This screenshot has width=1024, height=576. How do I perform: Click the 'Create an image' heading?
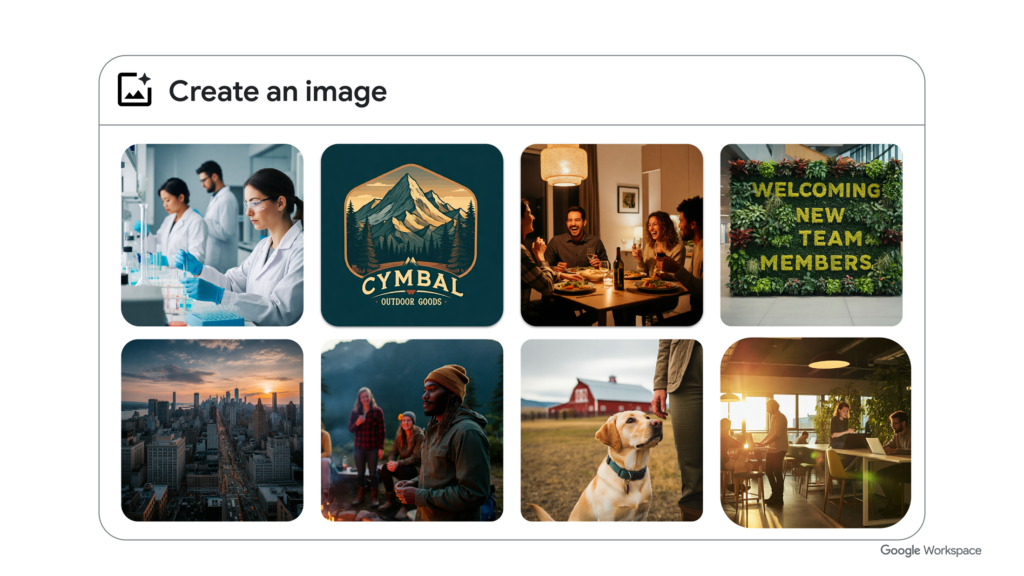(277, 91)
